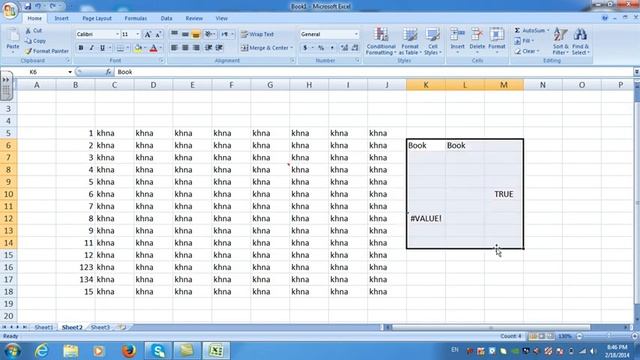The height and width of the screenshot is (360, 640).
Task: Apply red font color
Action: [153, 48]
